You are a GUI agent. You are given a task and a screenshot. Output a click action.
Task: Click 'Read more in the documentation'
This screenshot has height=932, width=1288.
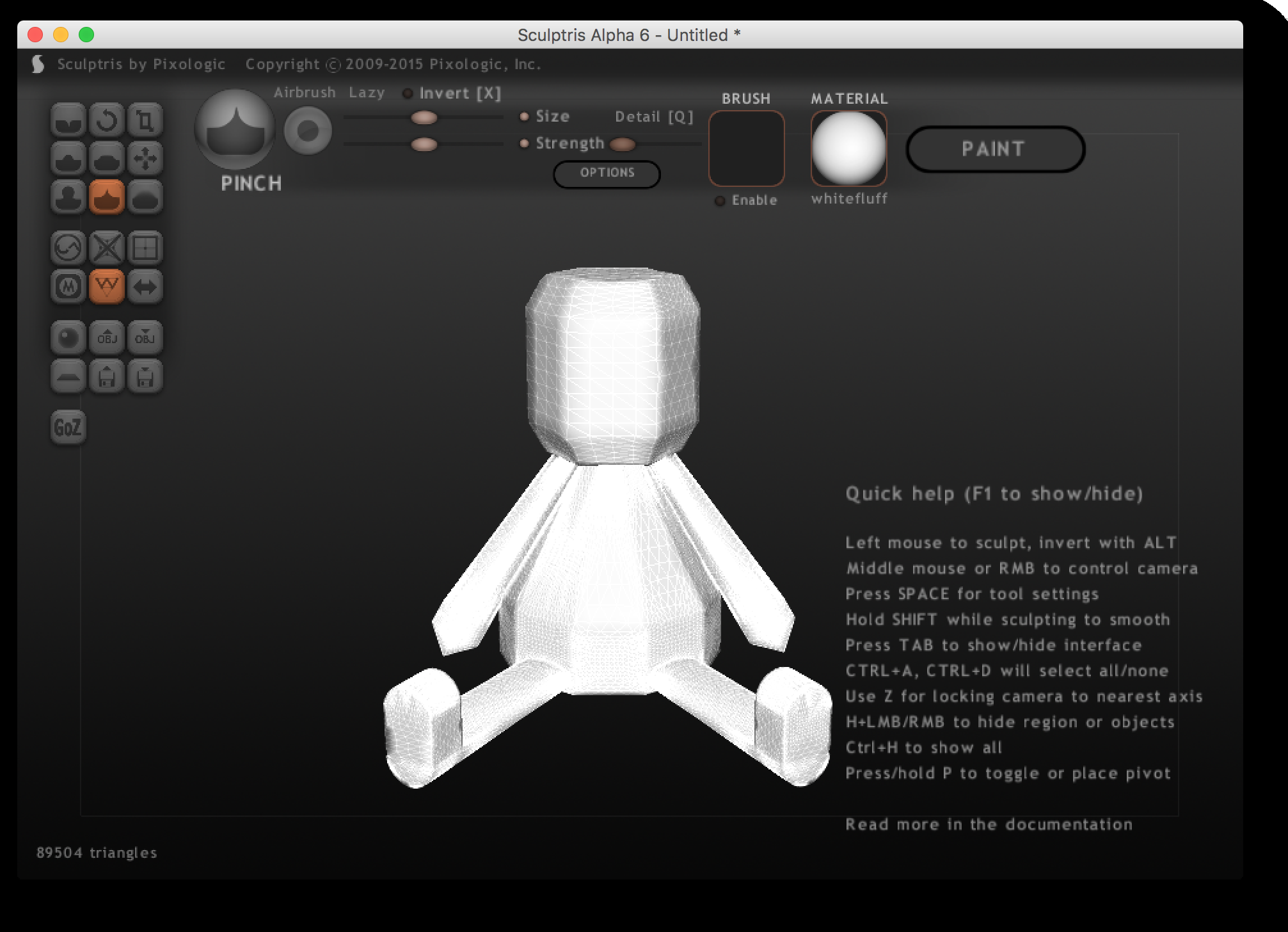pyautogui.click(x=989, y=824)
